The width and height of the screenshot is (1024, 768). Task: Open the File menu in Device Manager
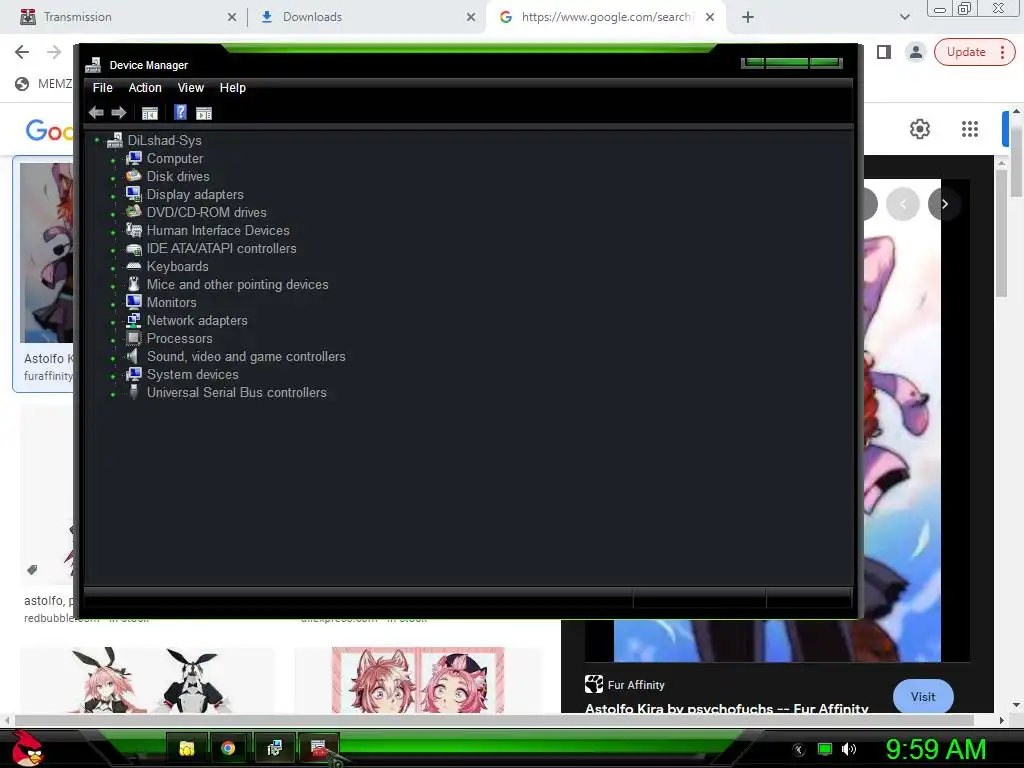click(x=103, y=88)
